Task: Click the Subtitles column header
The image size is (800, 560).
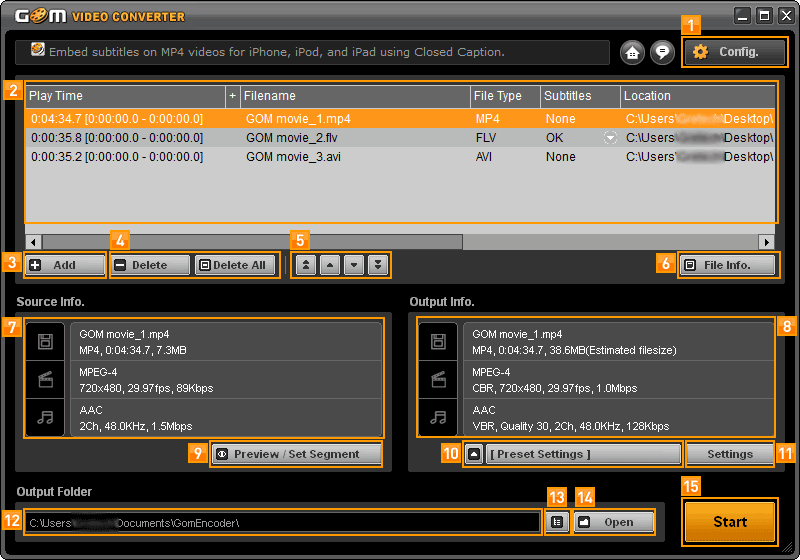Action: (581, 96)
